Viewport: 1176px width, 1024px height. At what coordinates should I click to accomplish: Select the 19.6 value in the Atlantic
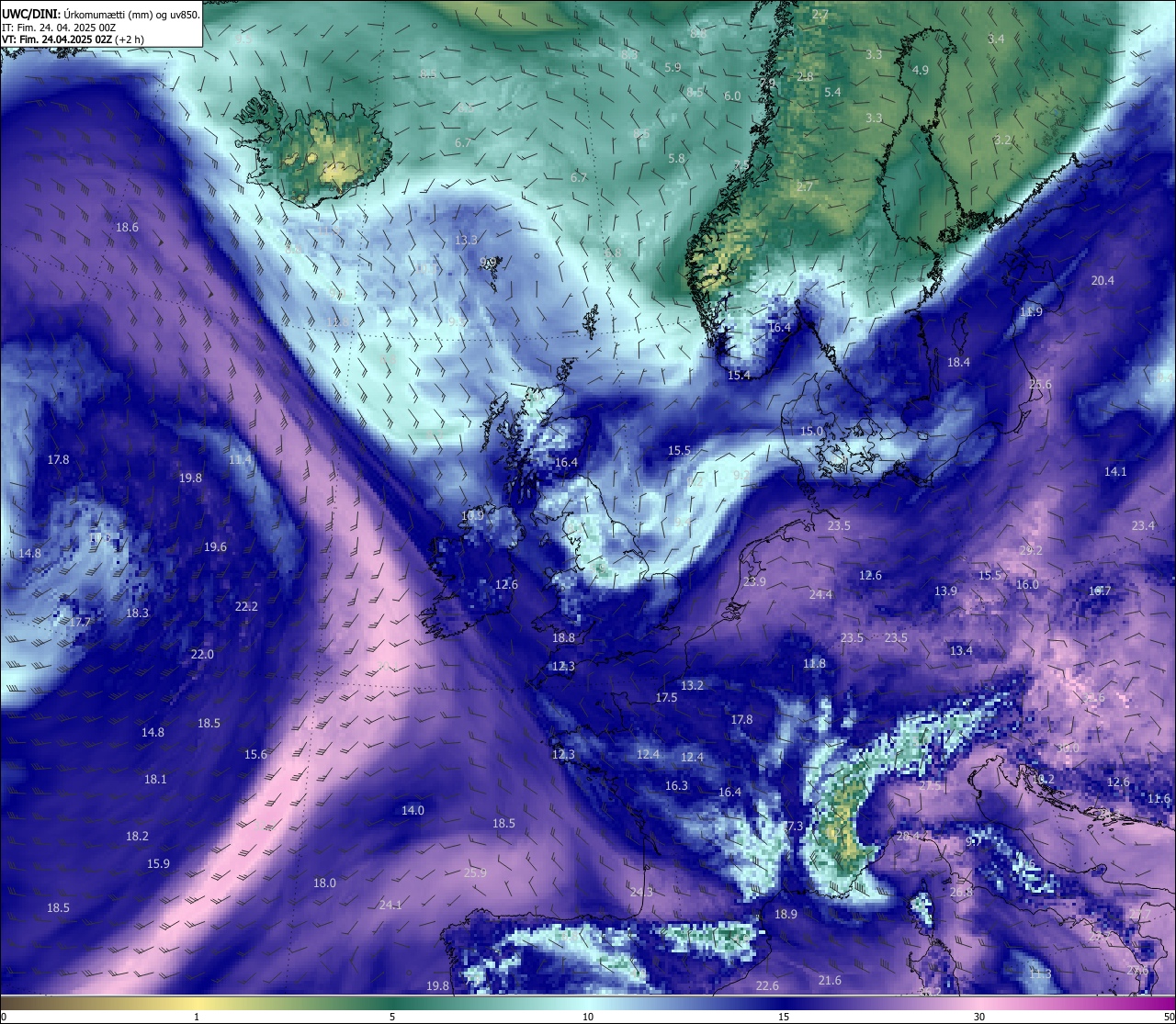click(x=215, y=546)
